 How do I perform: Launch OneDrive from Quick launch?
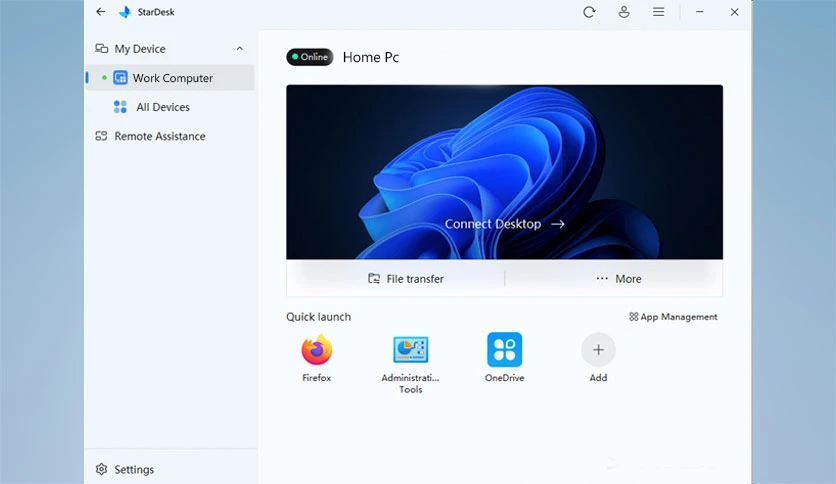[x=504, y=358]
